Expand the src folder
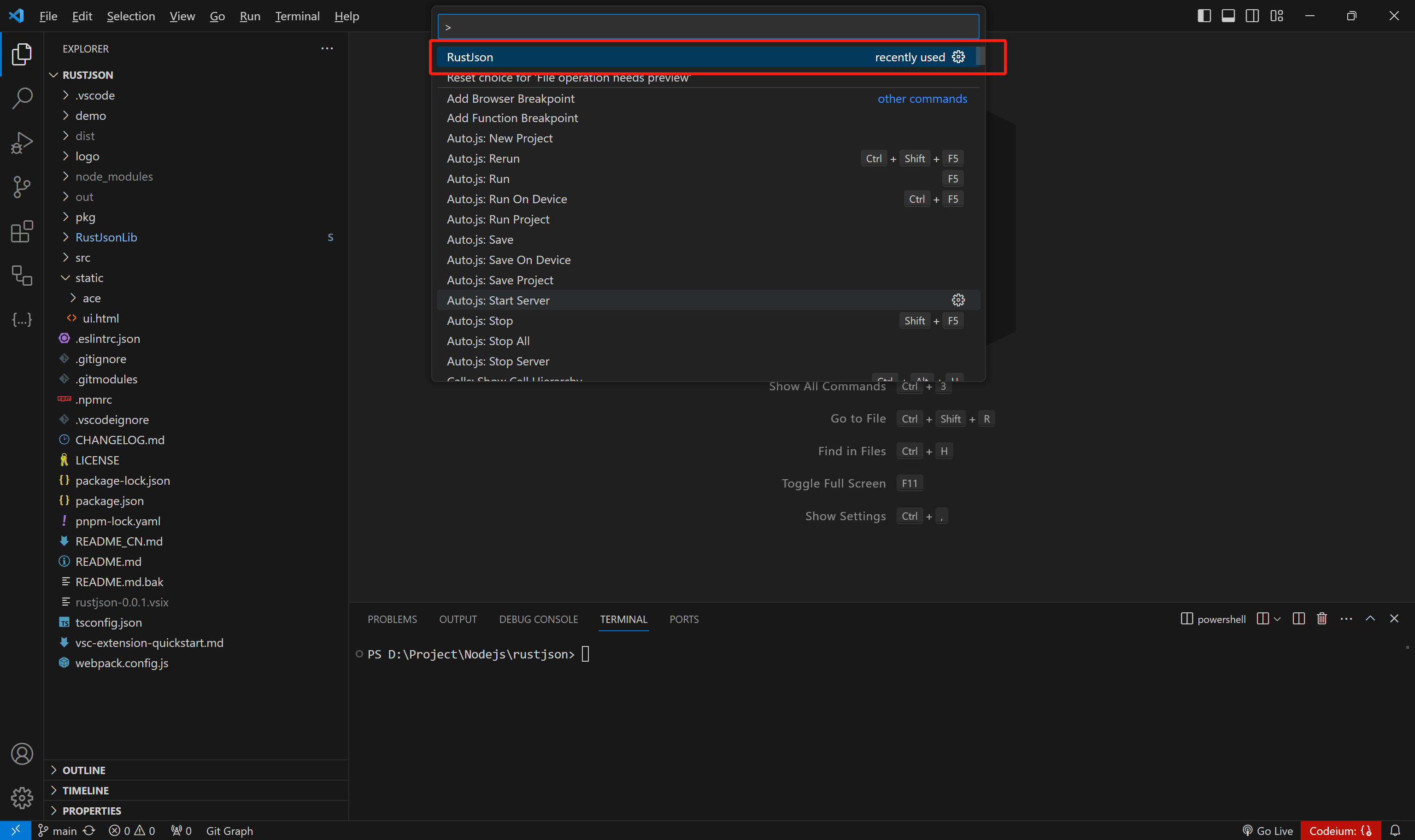Viewport: 1415px width, 840px height. [x=82, y=258]
